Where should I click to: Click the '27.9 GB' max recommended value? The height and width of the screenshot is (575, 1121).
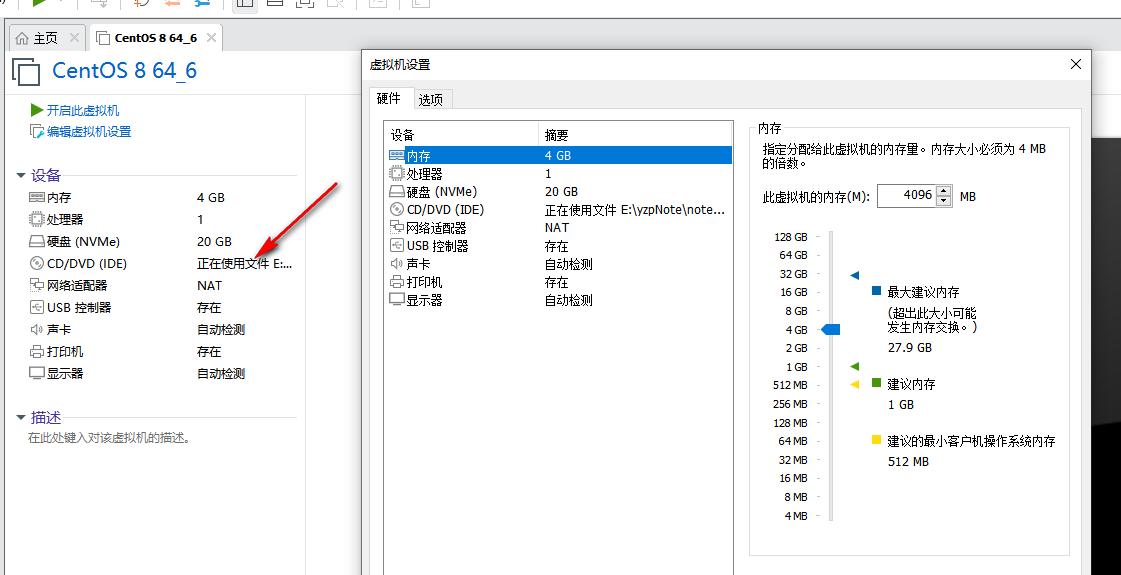point(909,348)
